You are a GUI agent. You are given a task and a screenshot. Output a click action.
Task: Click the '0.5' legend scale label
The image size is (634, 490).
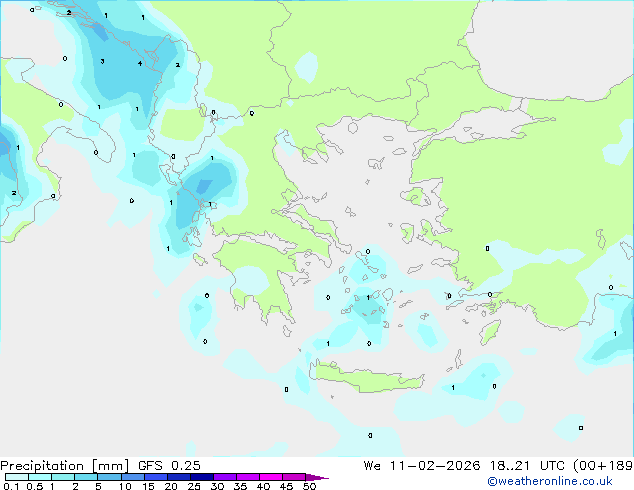35,486
